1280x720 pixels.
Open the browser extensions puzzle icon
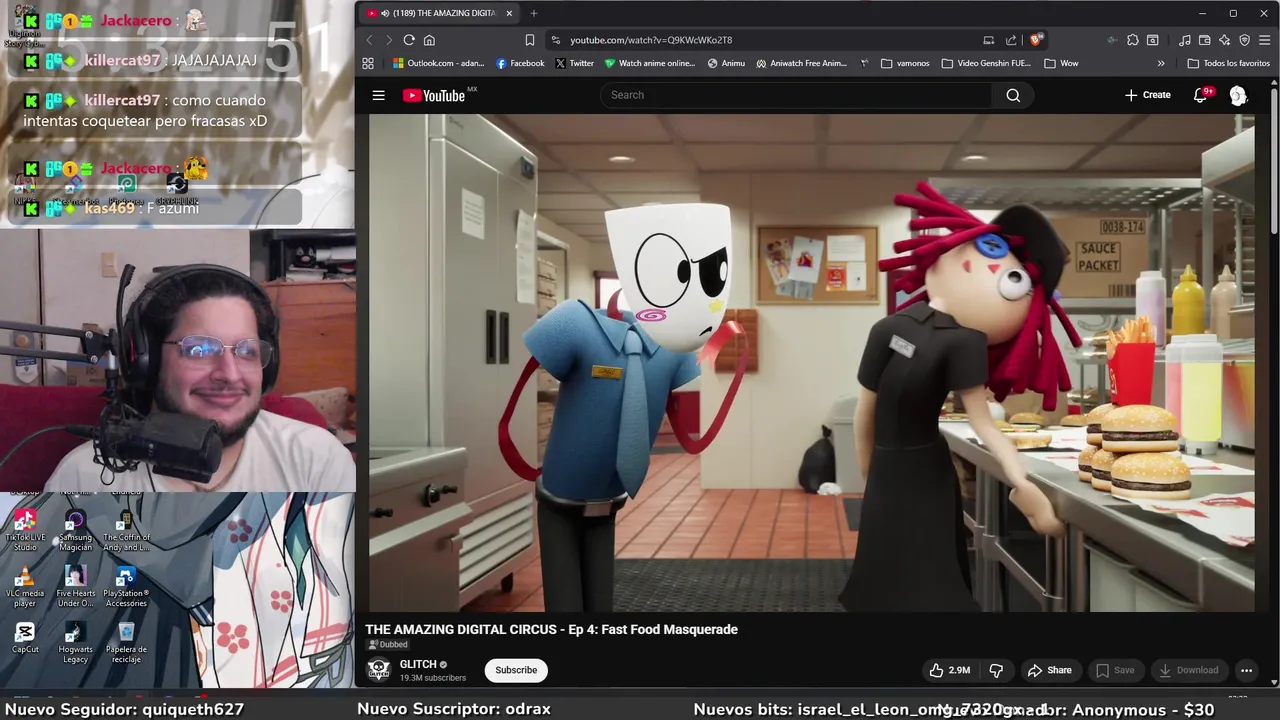pos(1132,40)
